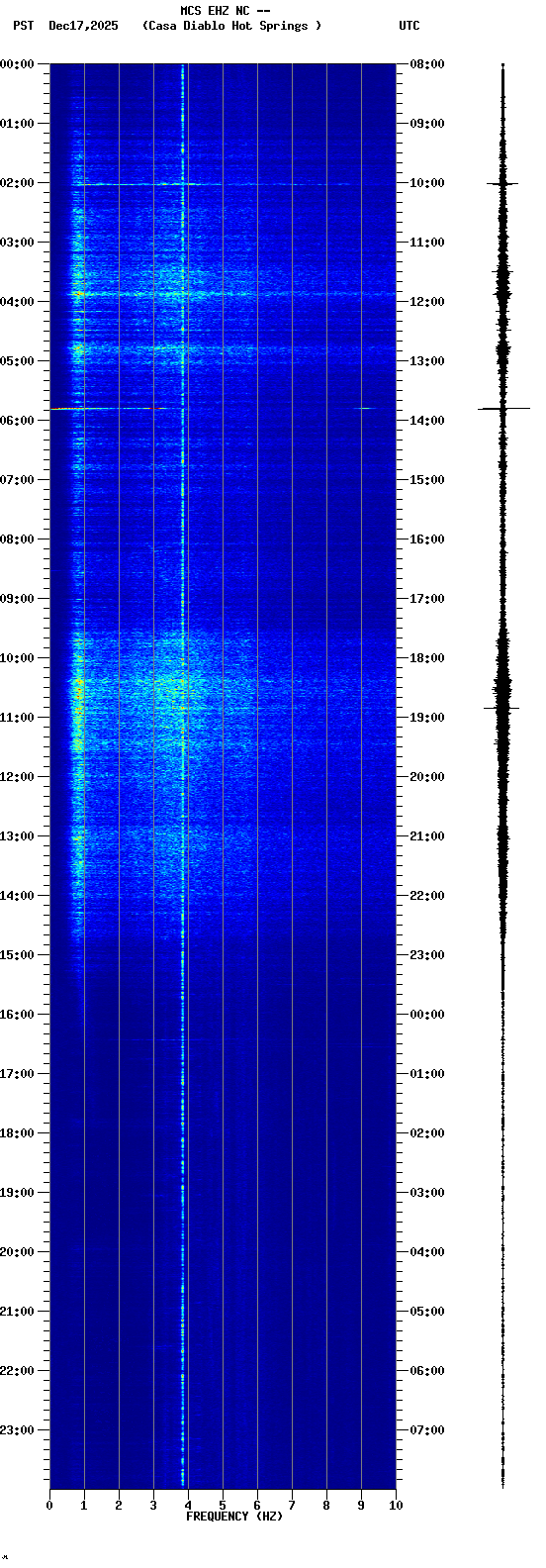Click the UTC time label 18:00
The image size is (546, 1568).
[427, 658]
